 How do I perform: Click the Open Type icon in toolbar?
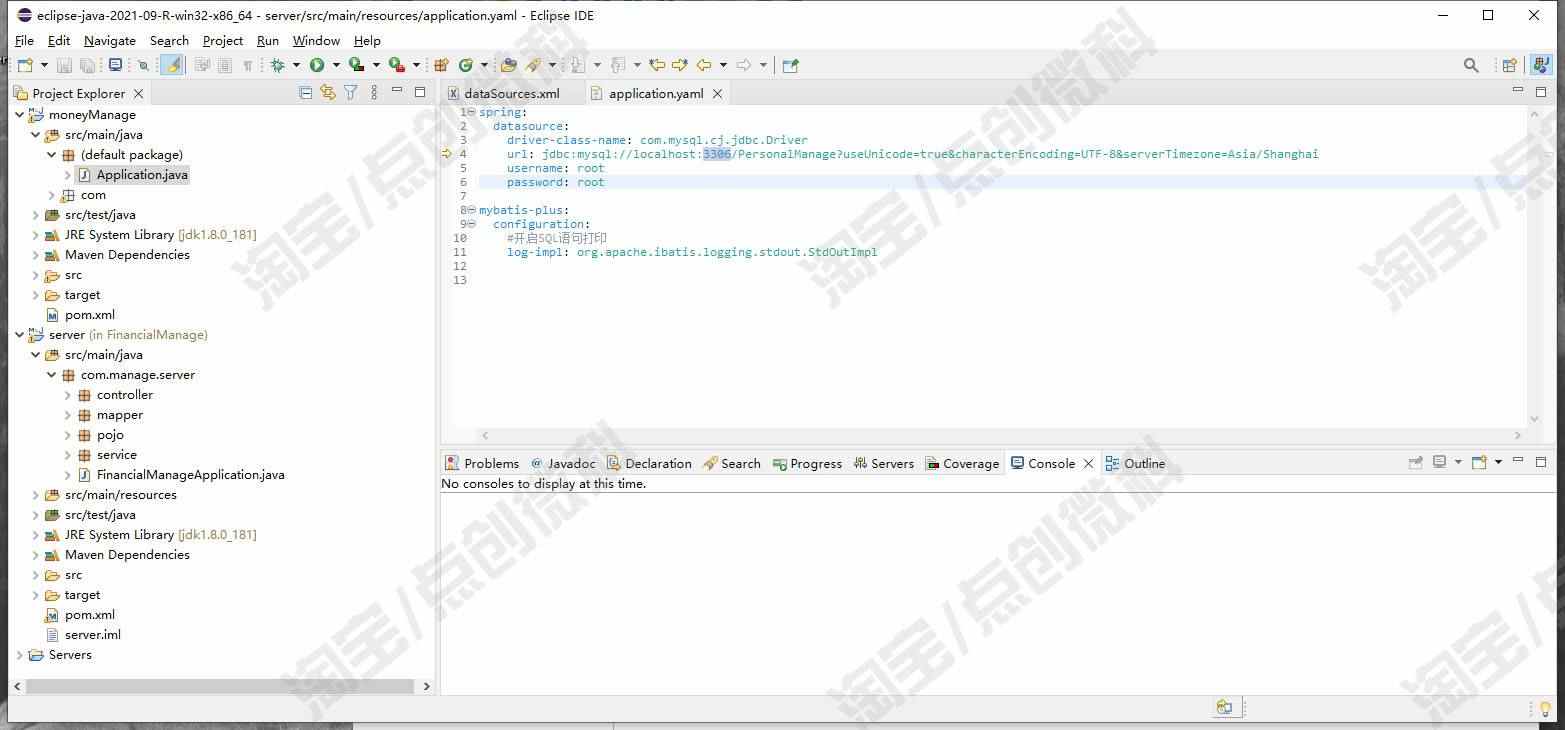click(509, 65)
